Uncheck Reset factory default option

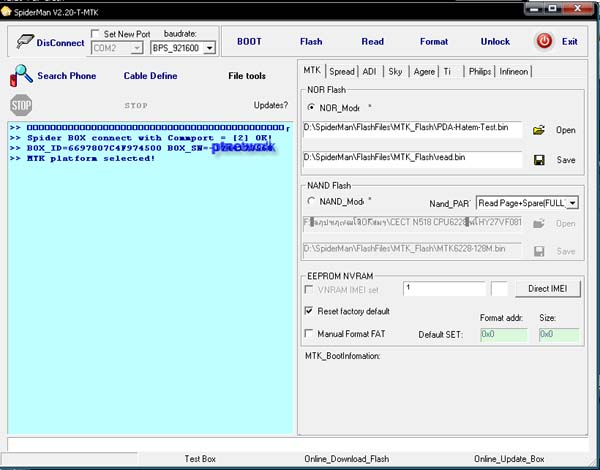309,312
